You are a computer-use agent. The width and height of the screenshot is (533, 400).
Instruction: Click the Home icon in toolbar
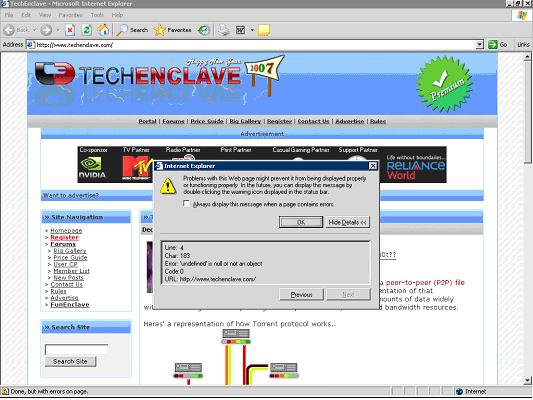click(104, 30)
